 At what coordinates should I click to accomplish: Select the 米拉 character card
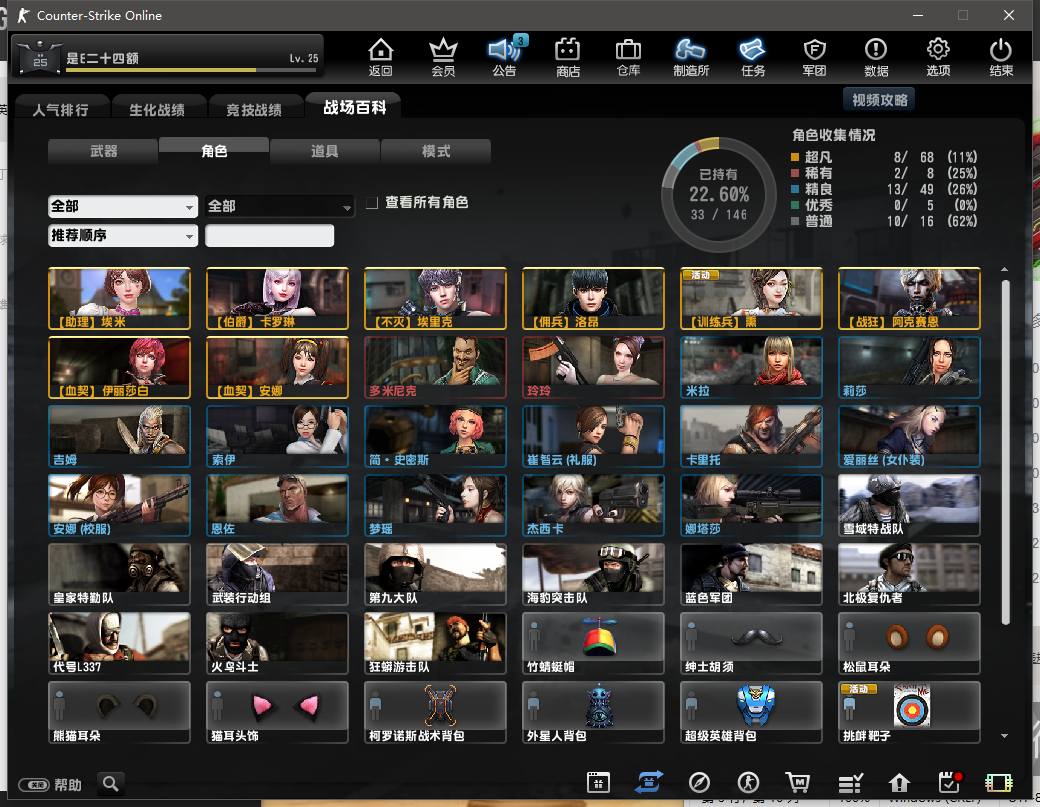pos(751,367)
